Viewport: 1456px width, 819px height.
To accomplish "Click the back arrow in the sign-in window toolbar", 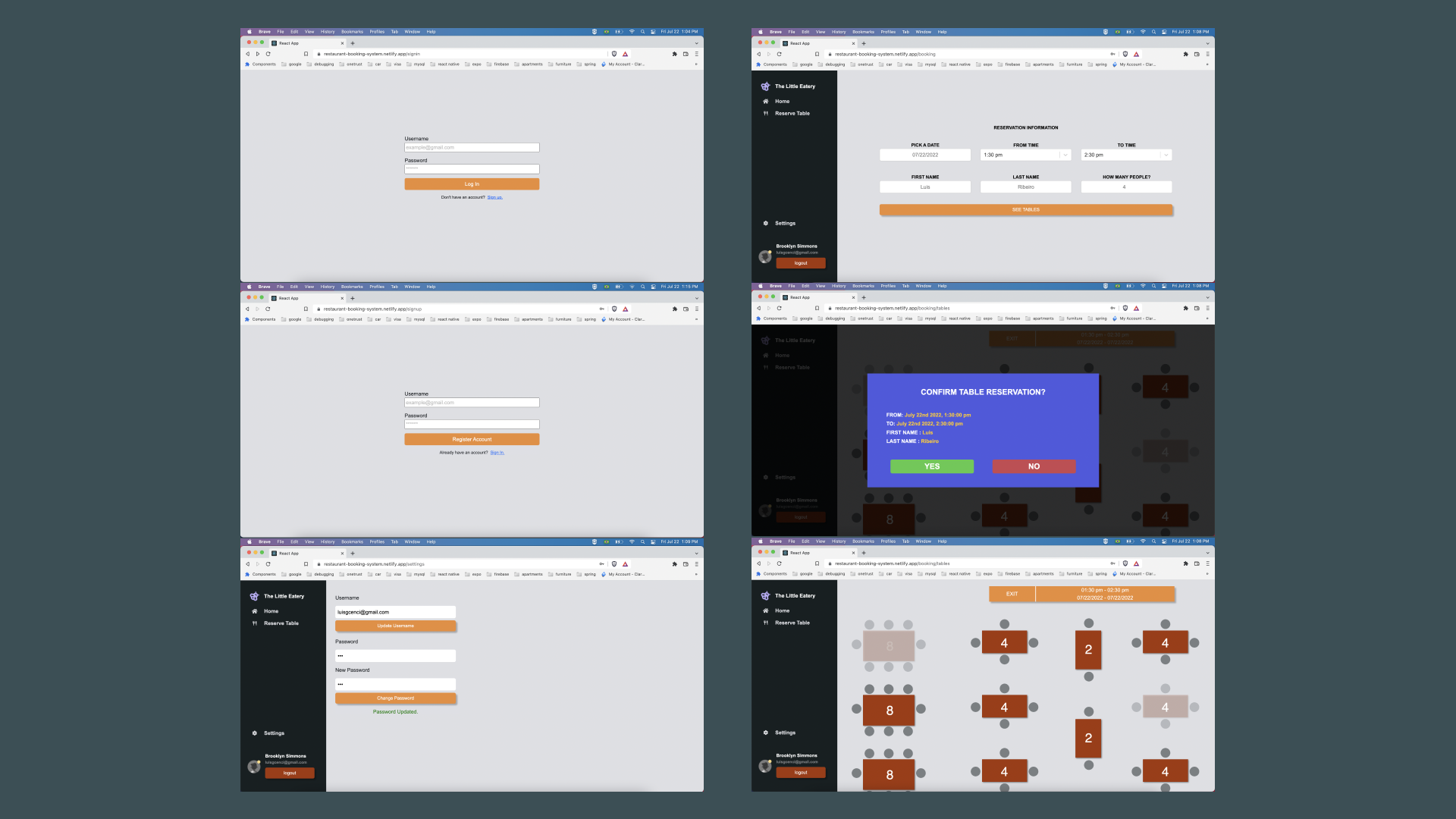I will [x=247, y=54].
